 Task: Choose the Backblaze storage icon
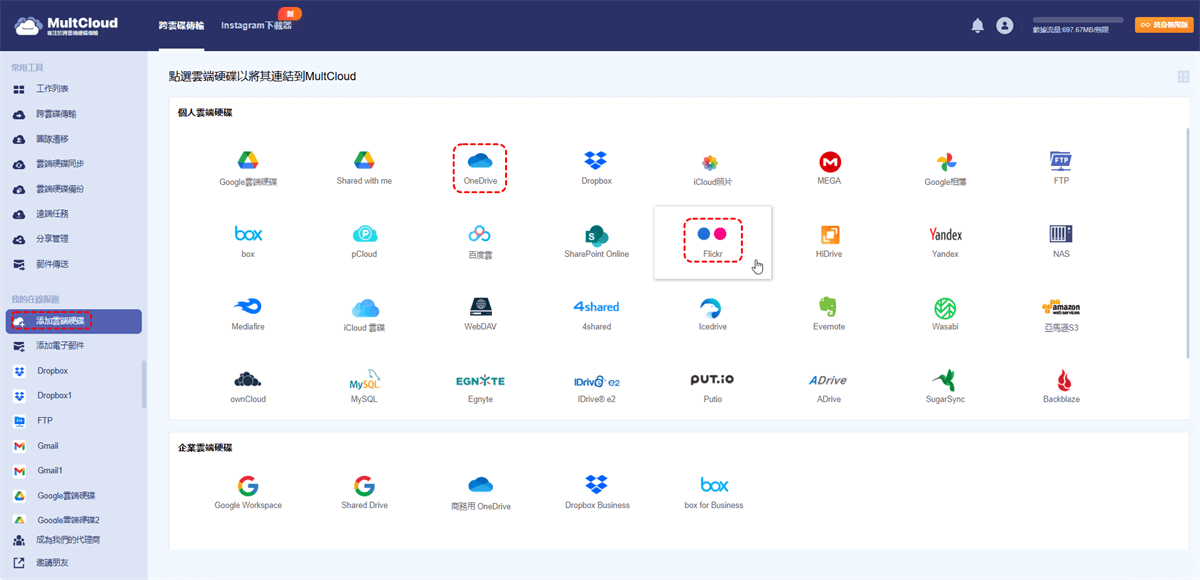1065,380
